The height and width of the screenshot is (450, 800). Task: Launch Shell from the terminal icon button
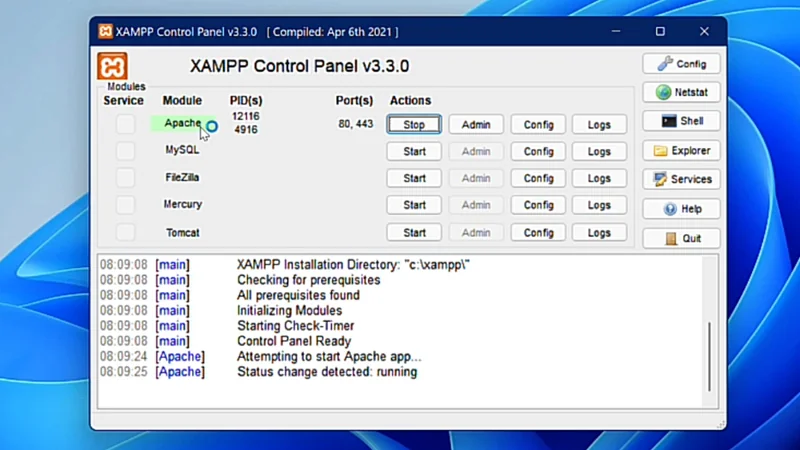coord(680,122)
